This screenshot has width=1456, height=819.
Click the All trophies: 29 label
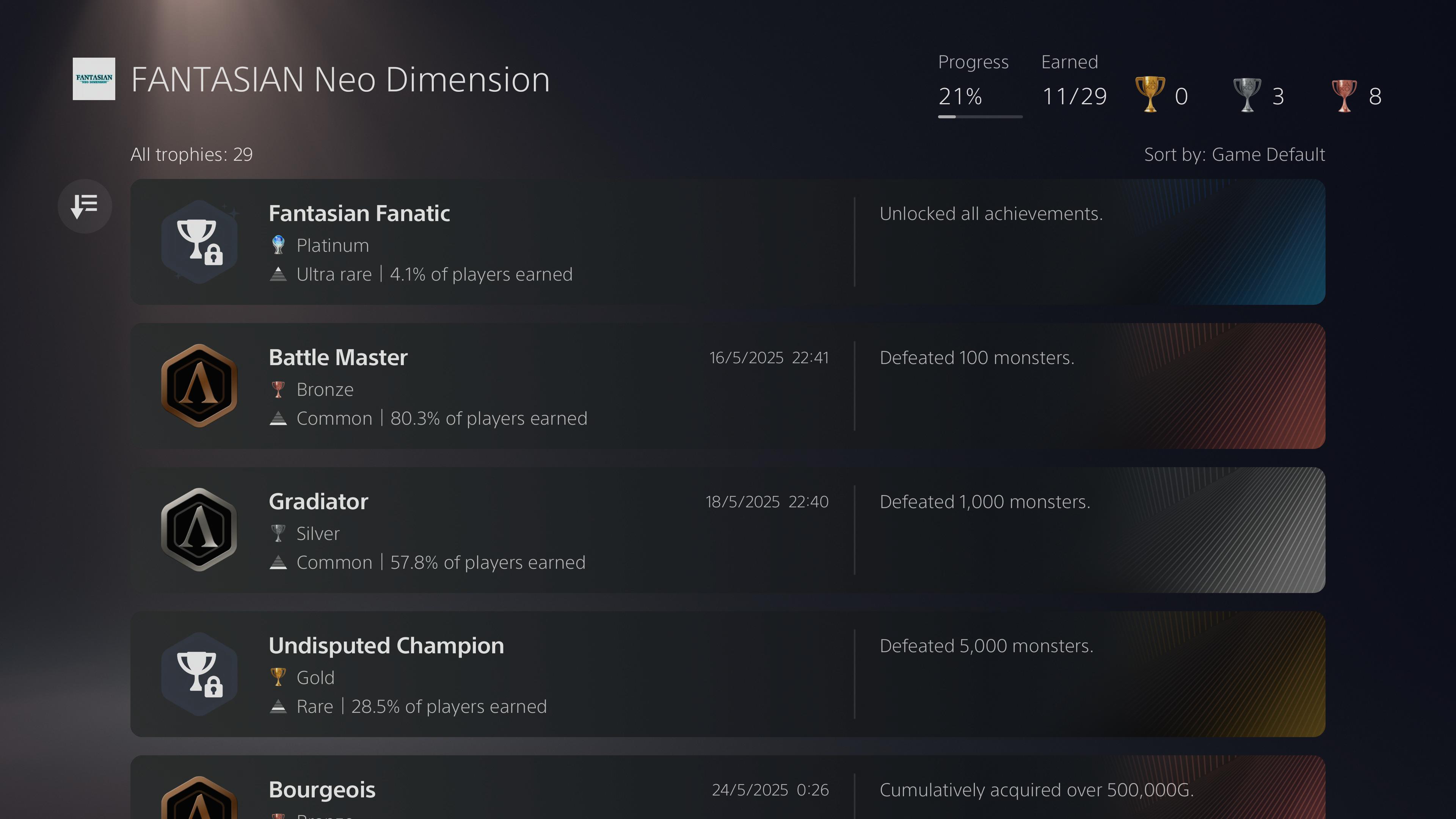[191, 154]
